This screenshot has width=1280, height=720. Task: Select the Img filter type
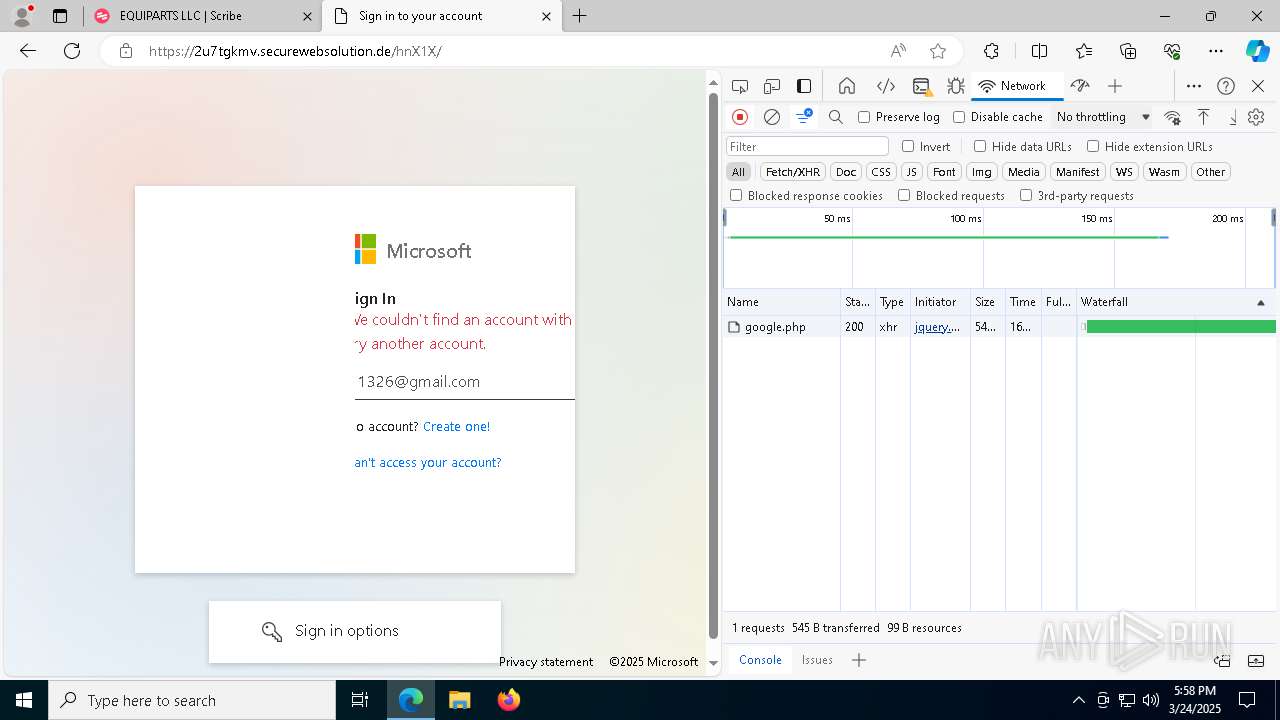point(982,172)
